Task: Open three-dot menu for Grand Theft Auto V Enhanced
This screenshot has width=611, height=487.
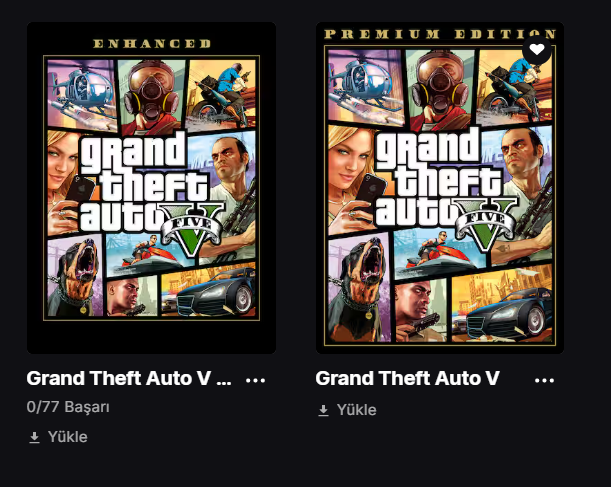Action: 256,380
